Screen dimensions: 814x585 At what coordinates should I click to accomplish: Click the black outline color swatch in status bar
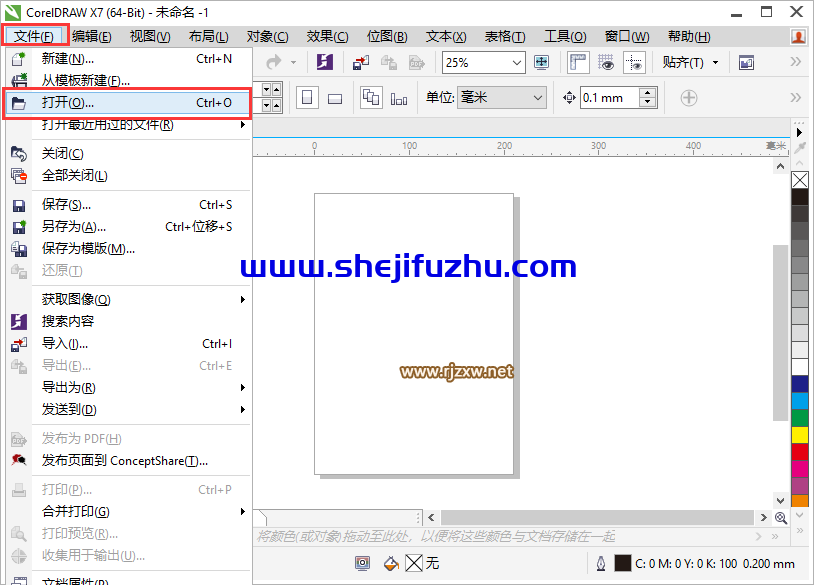click(622, 563)
